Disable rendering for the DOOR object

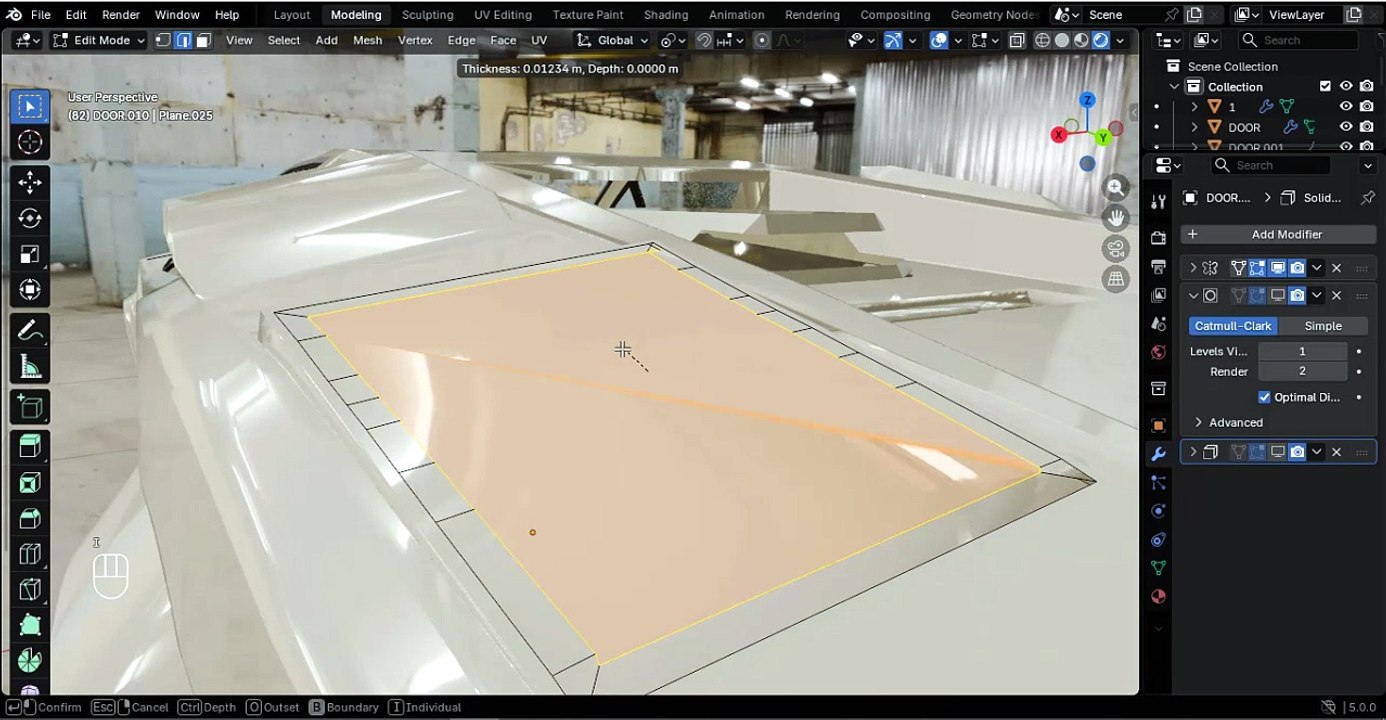(1366, 127)
